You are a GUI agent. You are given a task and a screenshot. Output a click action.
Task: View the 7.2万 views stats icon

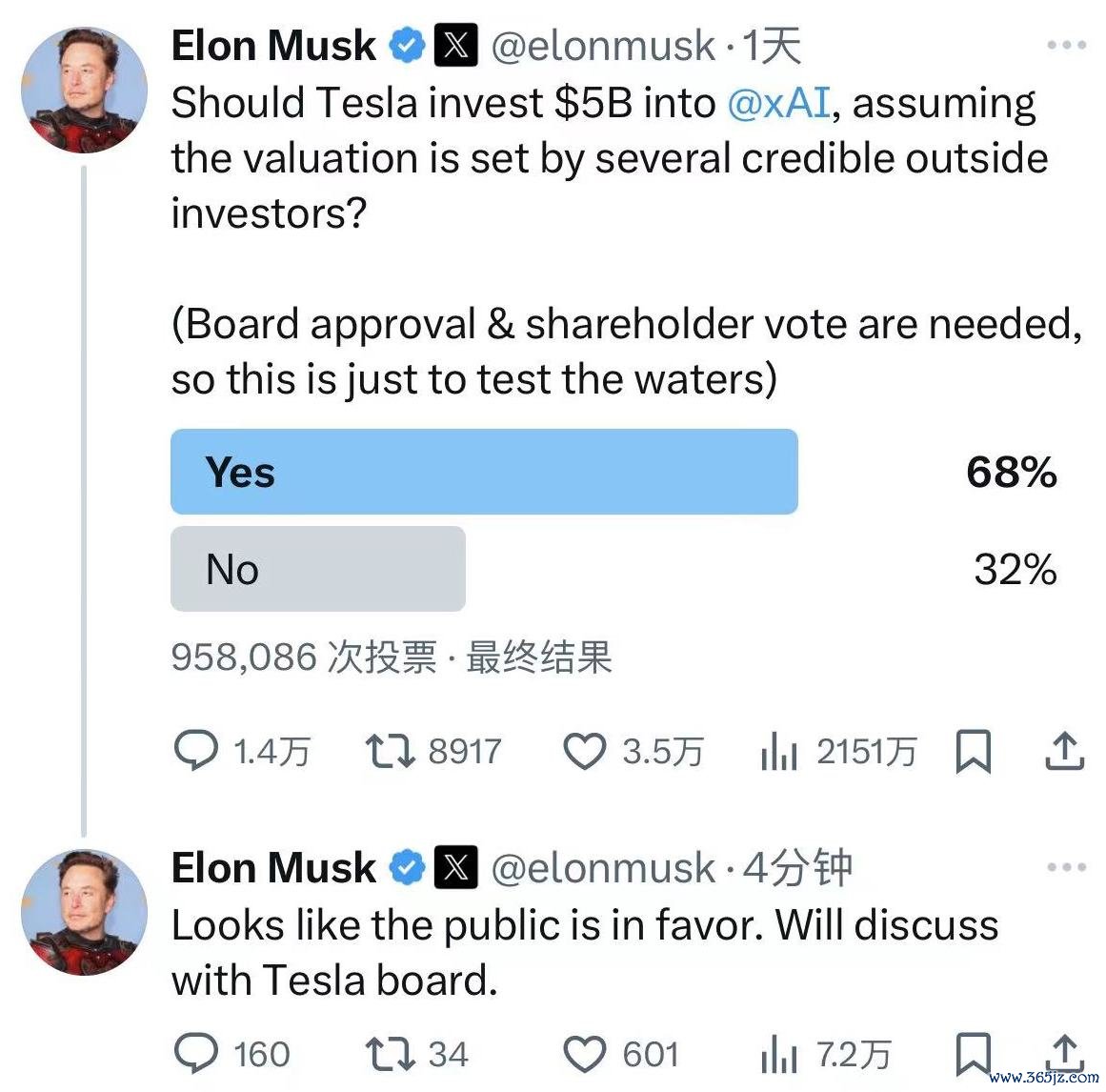click(x=778, y=1054)
